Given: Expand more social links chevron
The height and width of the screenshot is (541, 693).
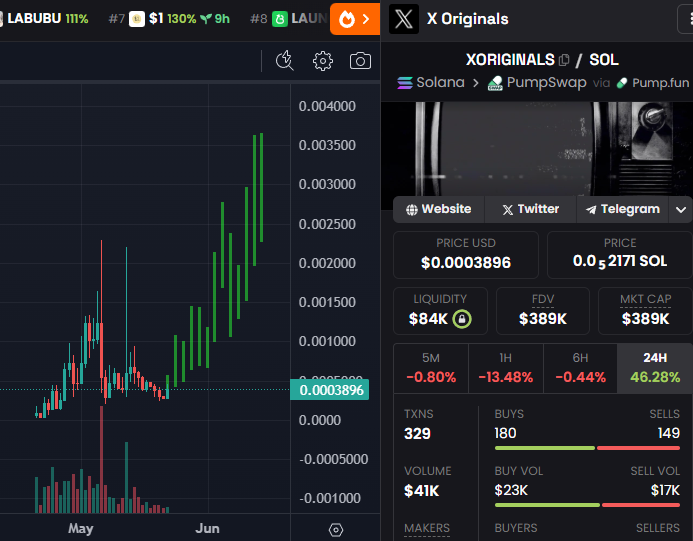Looking at the screenshot, I should [x=681, y=210].
